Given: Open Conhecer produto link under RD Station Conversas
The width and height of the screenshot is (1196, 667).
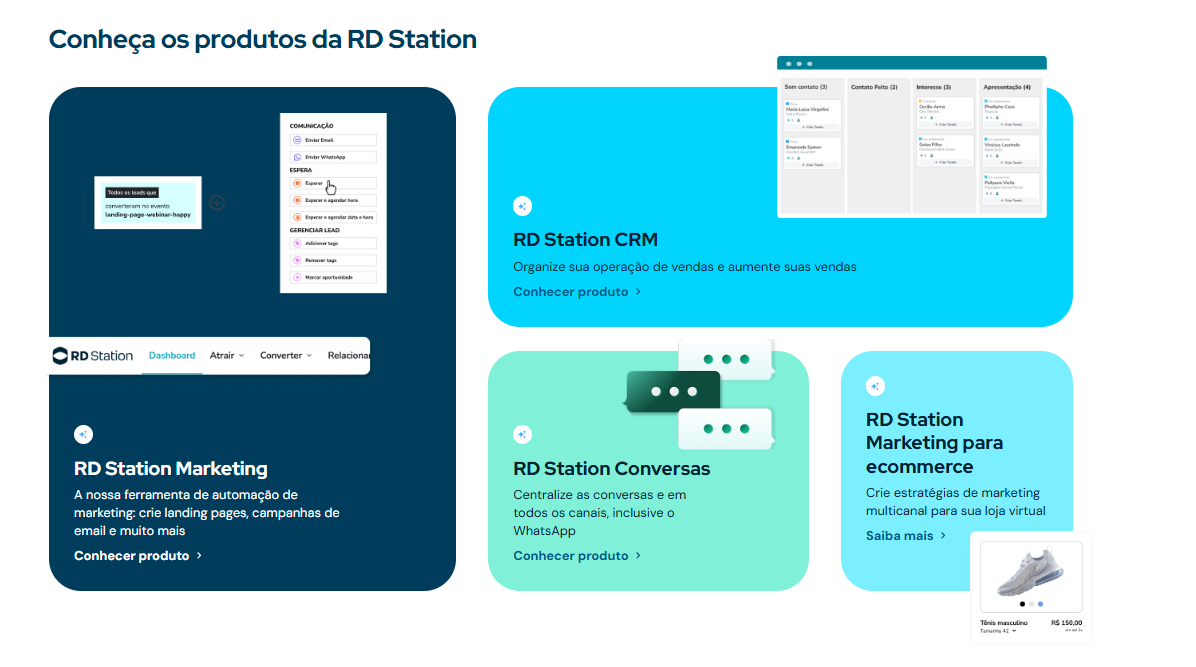Looking at the screenshot, I should click(x=577, y=556).
